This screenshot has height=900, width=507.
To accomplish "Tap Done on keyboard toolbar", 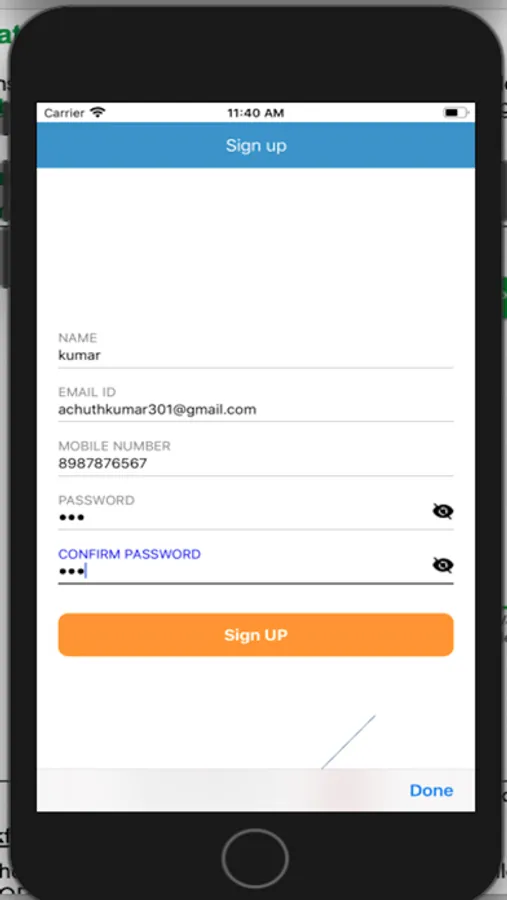I will pos(431,790).
